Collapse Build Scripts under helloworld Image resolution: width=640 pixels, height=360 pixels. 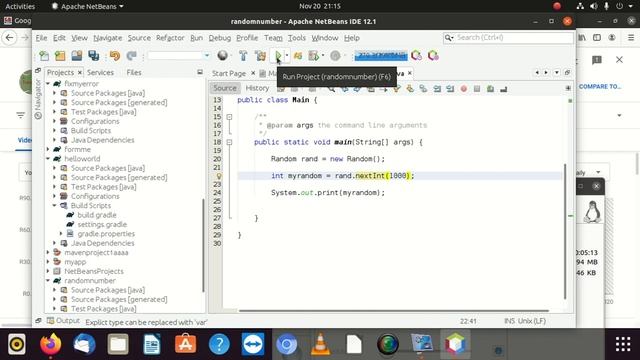(55, 206)
